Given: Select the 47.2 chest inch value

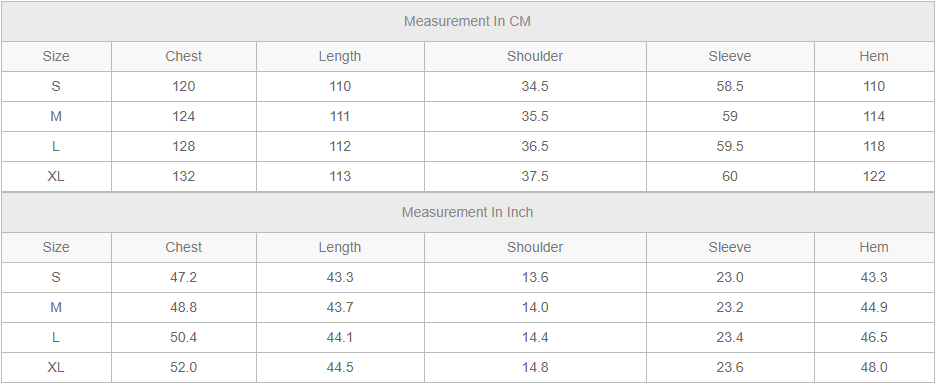Looking at the screenshot, I should [184, 277].
